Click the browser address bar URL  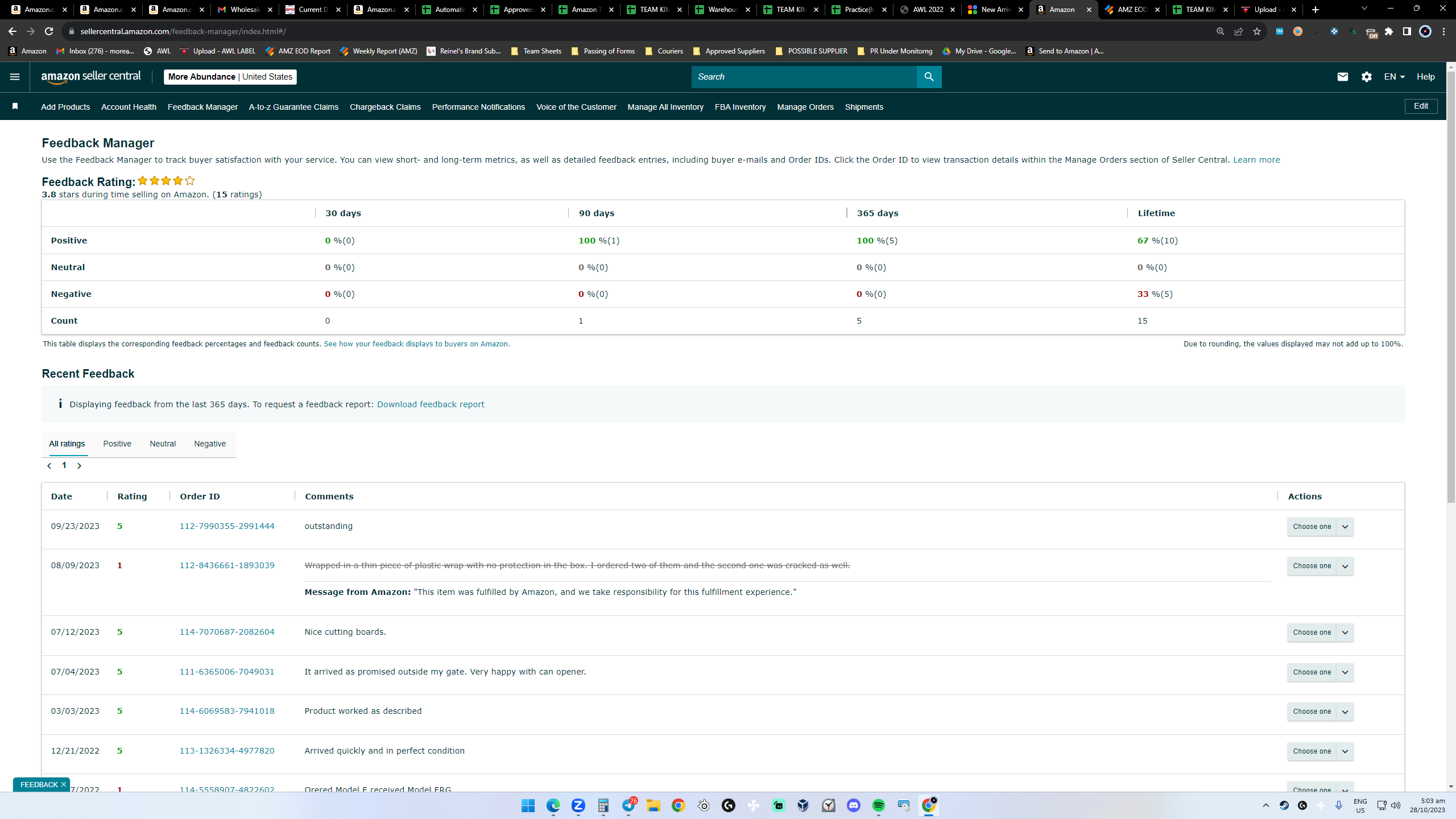(183, 31)
